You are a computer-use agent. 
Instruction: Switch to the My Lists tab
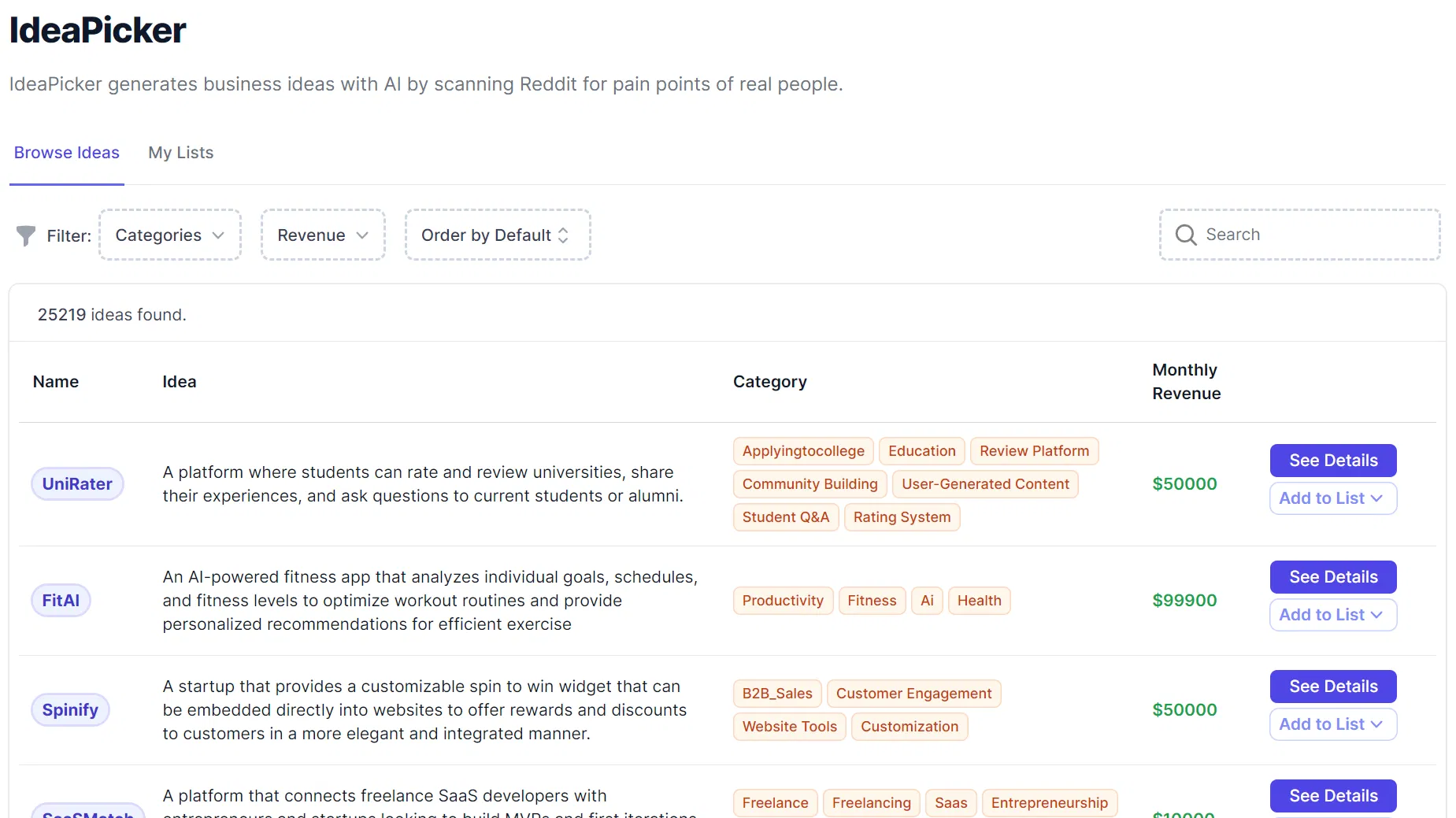pyautogui.click(x=180, y=153)
